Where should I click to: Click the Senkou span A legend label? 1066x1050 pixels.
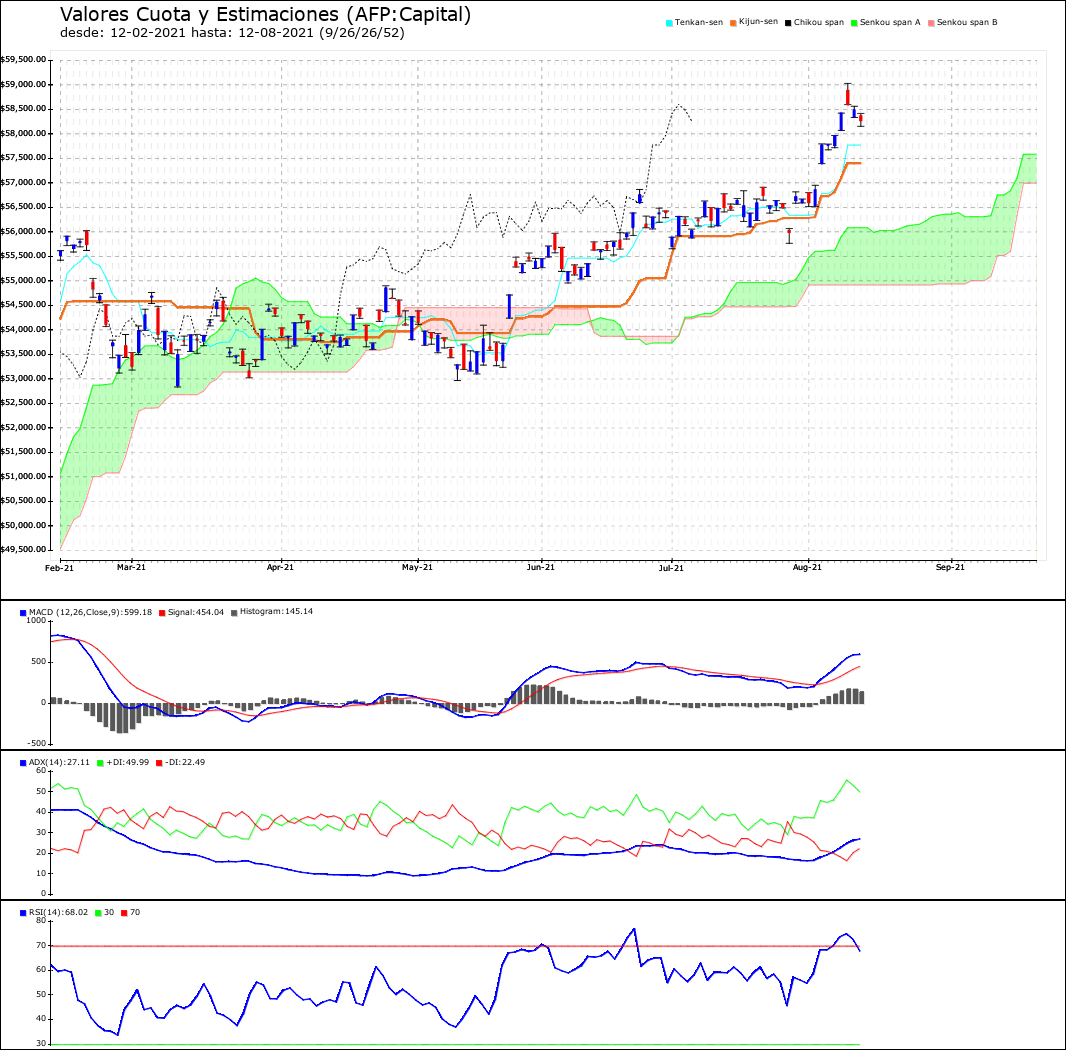pyautogui.click(x=890, y=22)
